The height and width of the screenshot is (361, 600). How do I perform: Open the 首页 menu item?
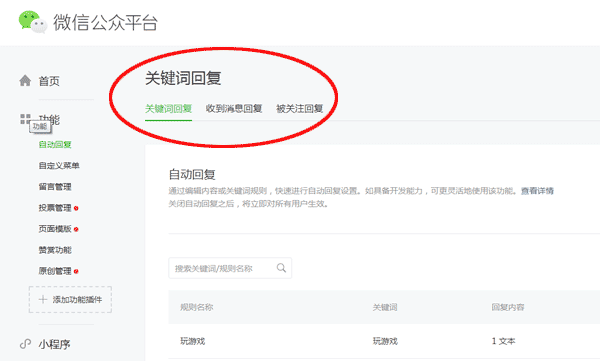49,81
